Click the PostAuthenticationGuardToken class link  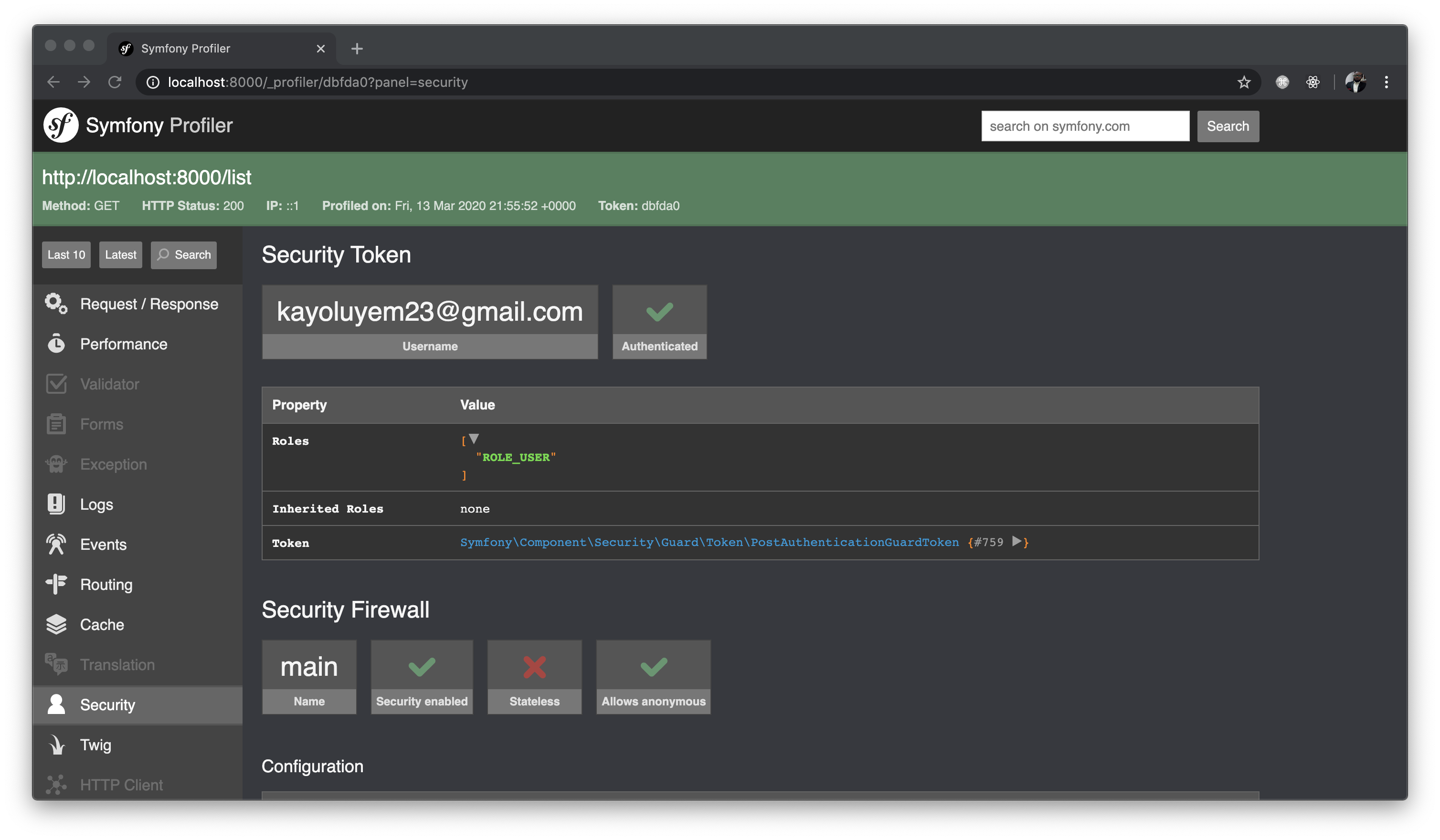pyautogui.click(x=709, y=543)
